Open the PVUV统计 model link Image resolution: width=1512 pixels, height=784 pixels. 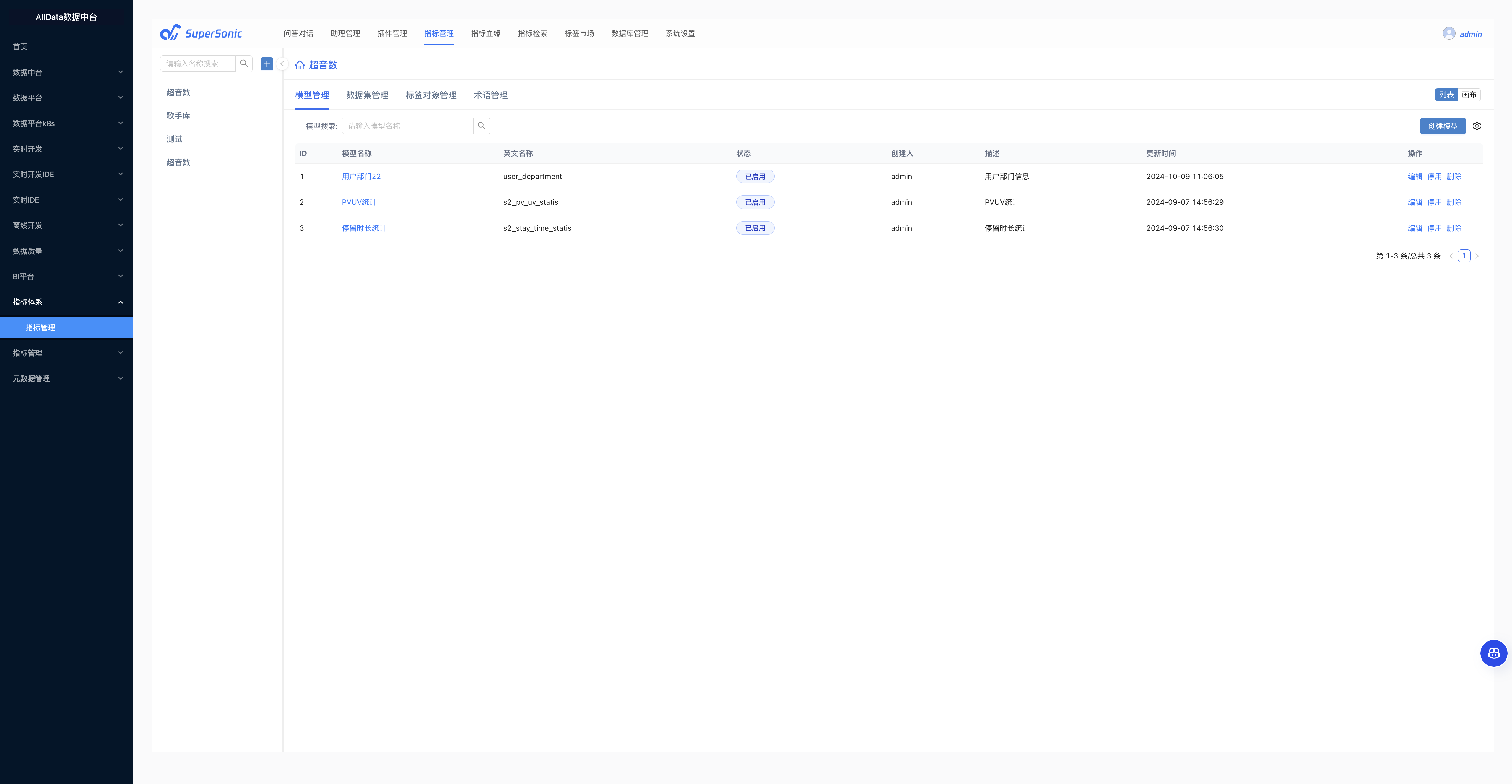pyautogui.click(x=359, y=202)
